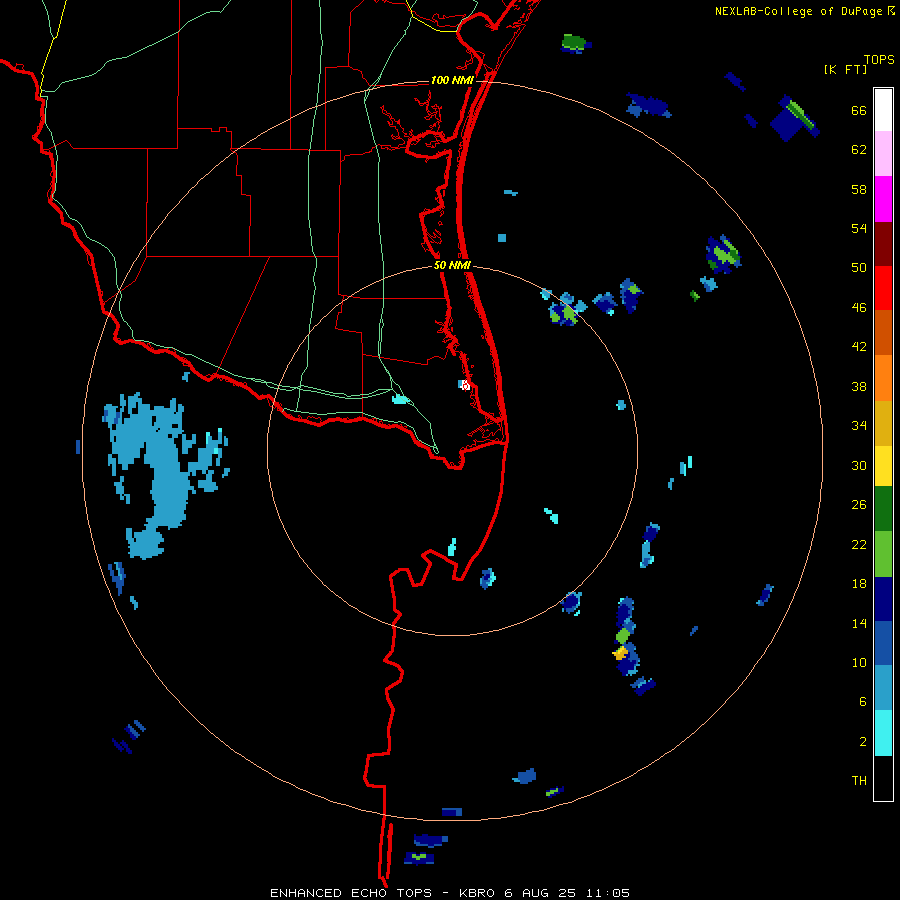Click the legend value '66'
Screen dimensions: 900x900
(859, 110)
